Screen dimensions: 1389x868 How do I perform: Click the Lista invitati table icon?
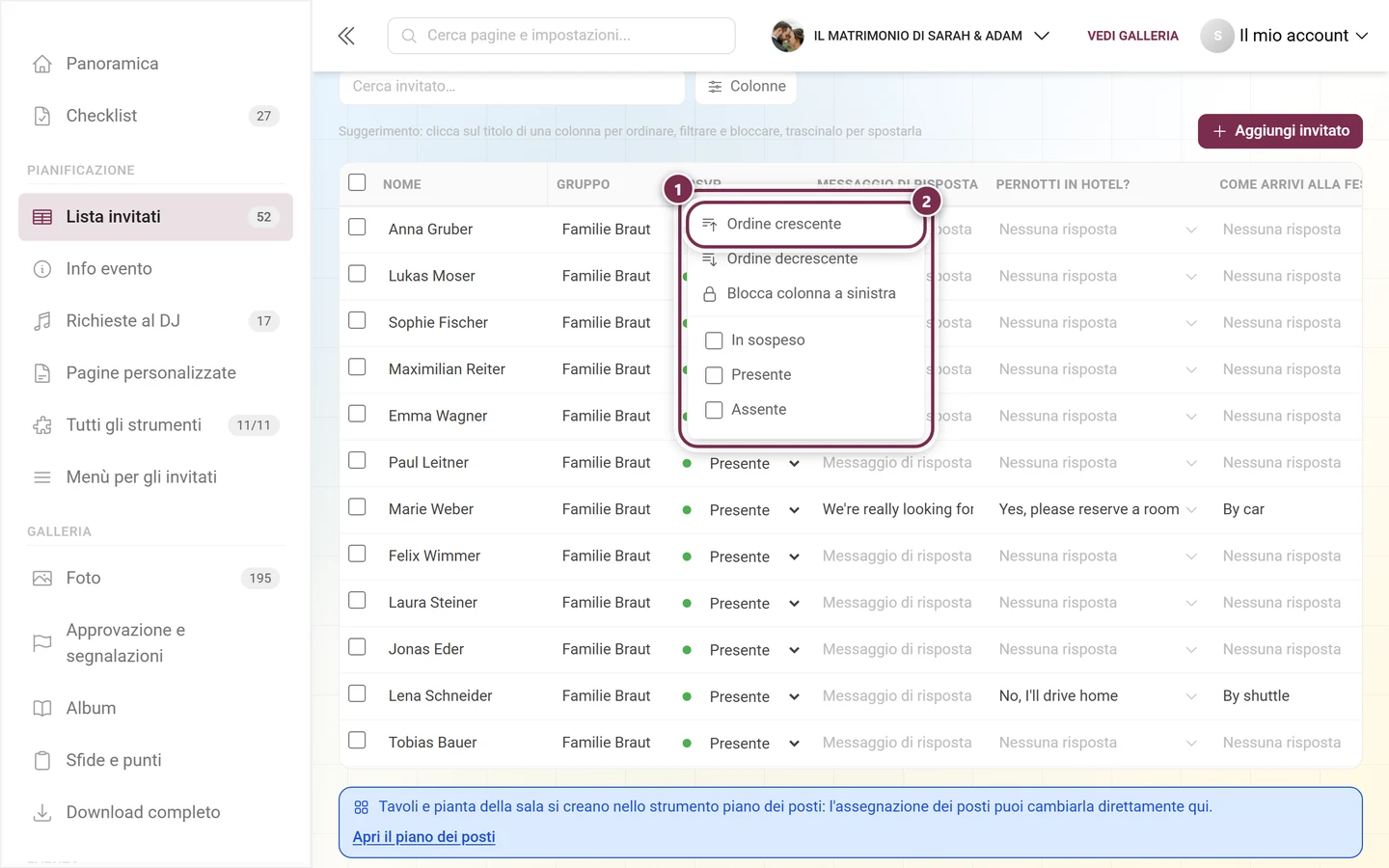coord(42,217)
